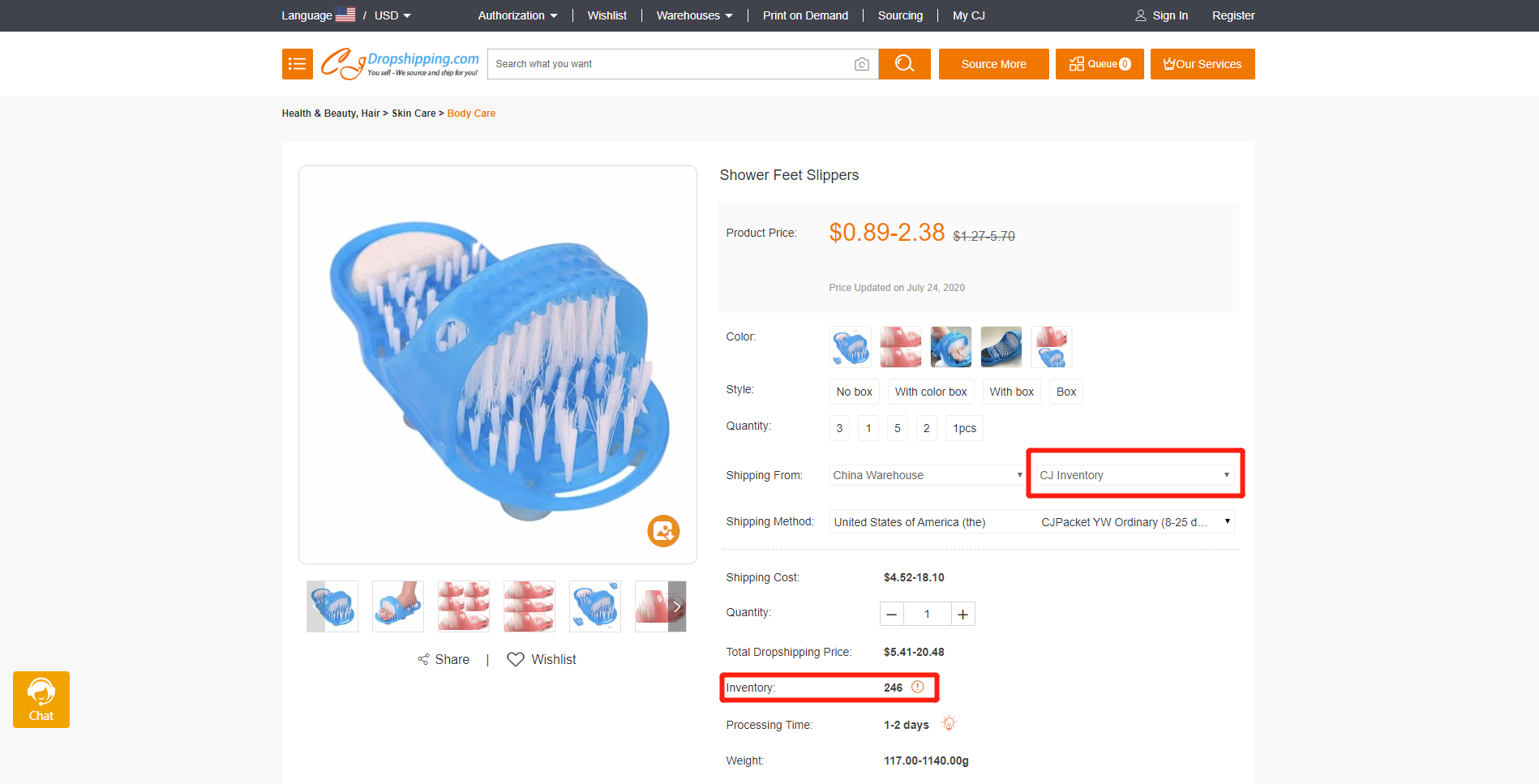The width and height of the screenshot is (1539, 784).
Task: Select the "No box" style option
Action: (x=854, y=392)
